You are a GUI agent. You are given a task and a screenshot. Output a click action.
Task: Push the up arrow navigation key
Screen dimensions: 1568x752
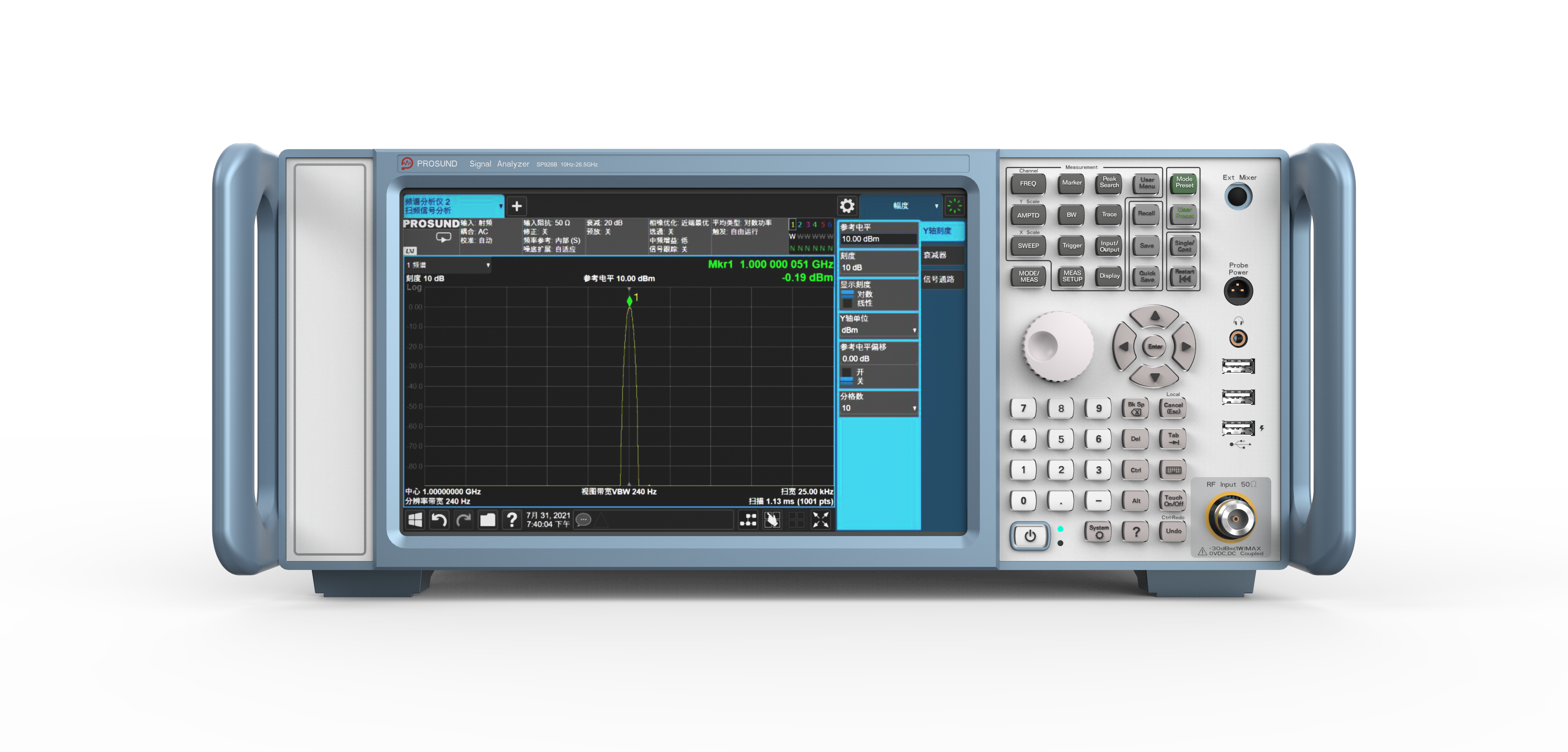1155,316
